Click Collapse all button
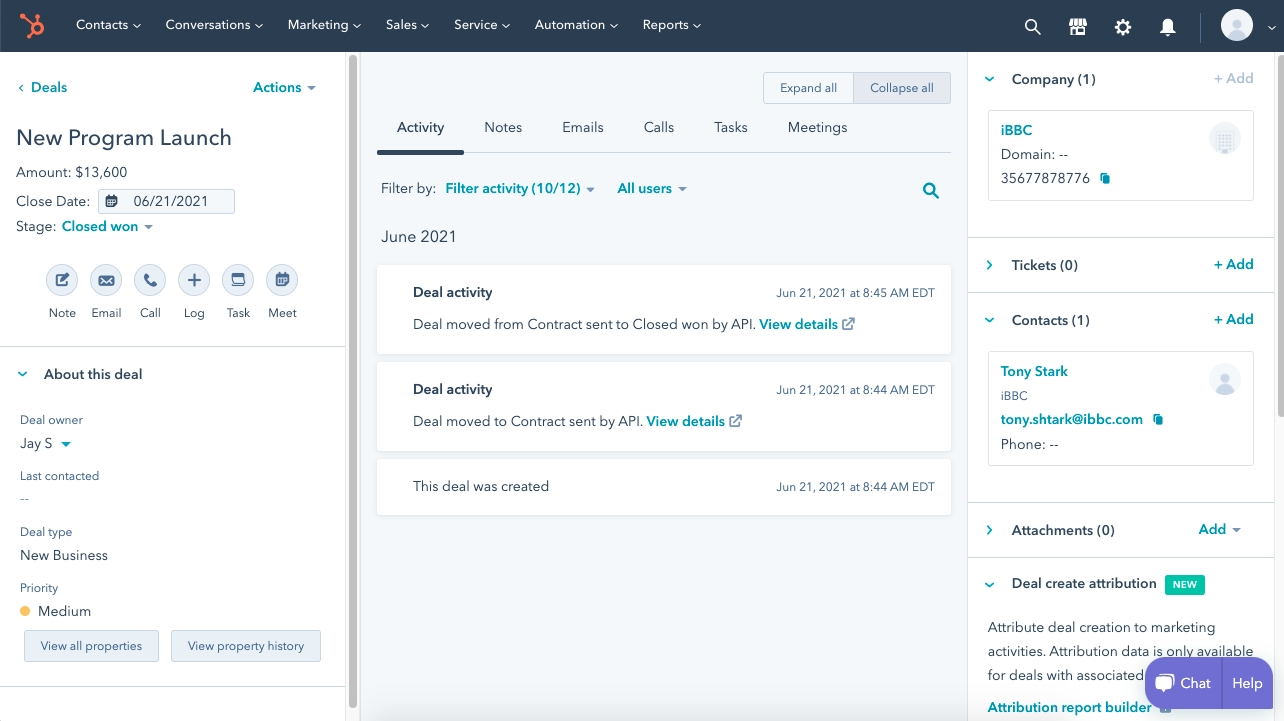1284x721 pixels. pos(902,88)
